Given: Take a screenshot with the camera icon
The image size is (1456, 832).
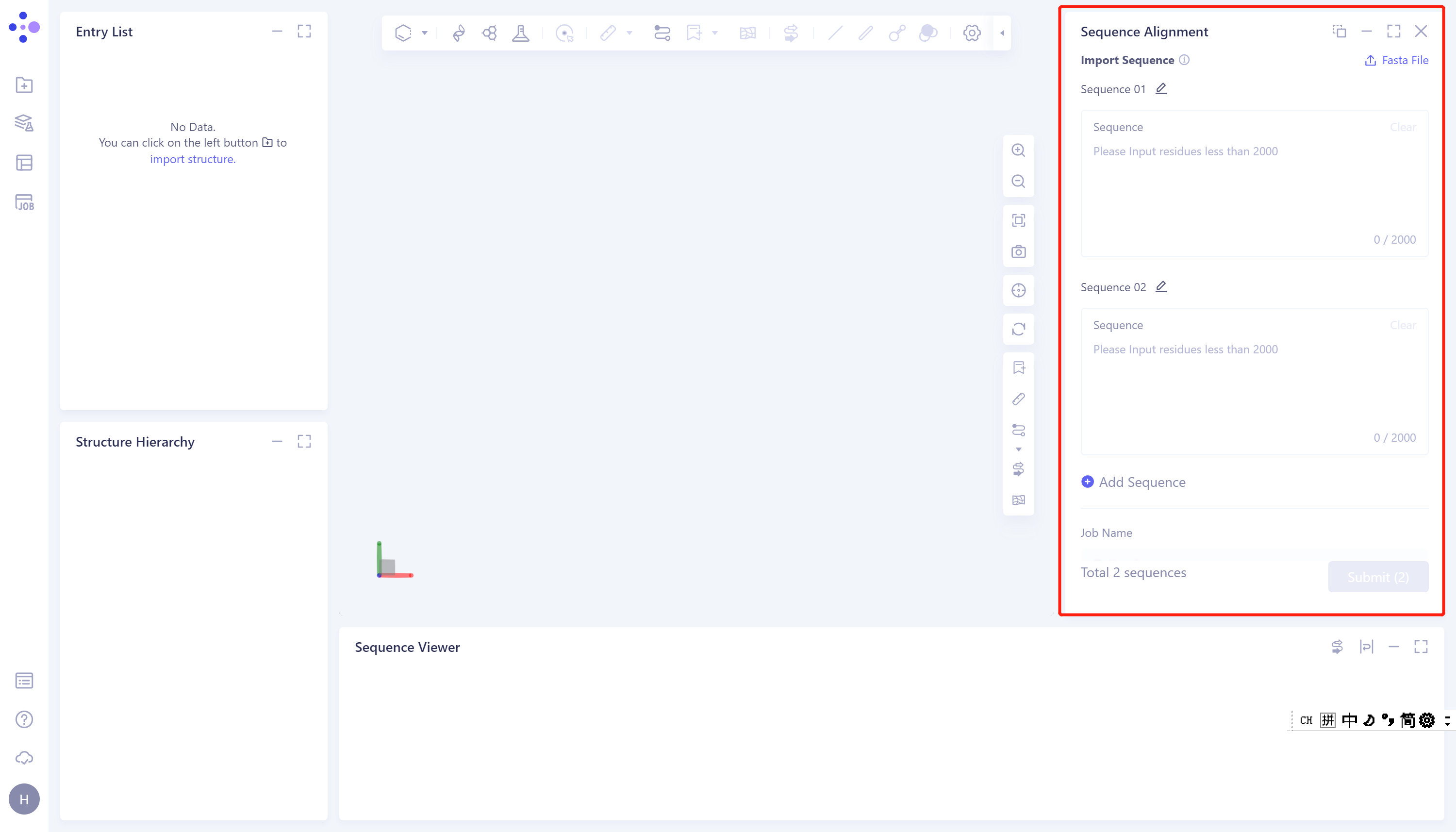Looking at the screenshot, I should click(x=1019, y=251).
